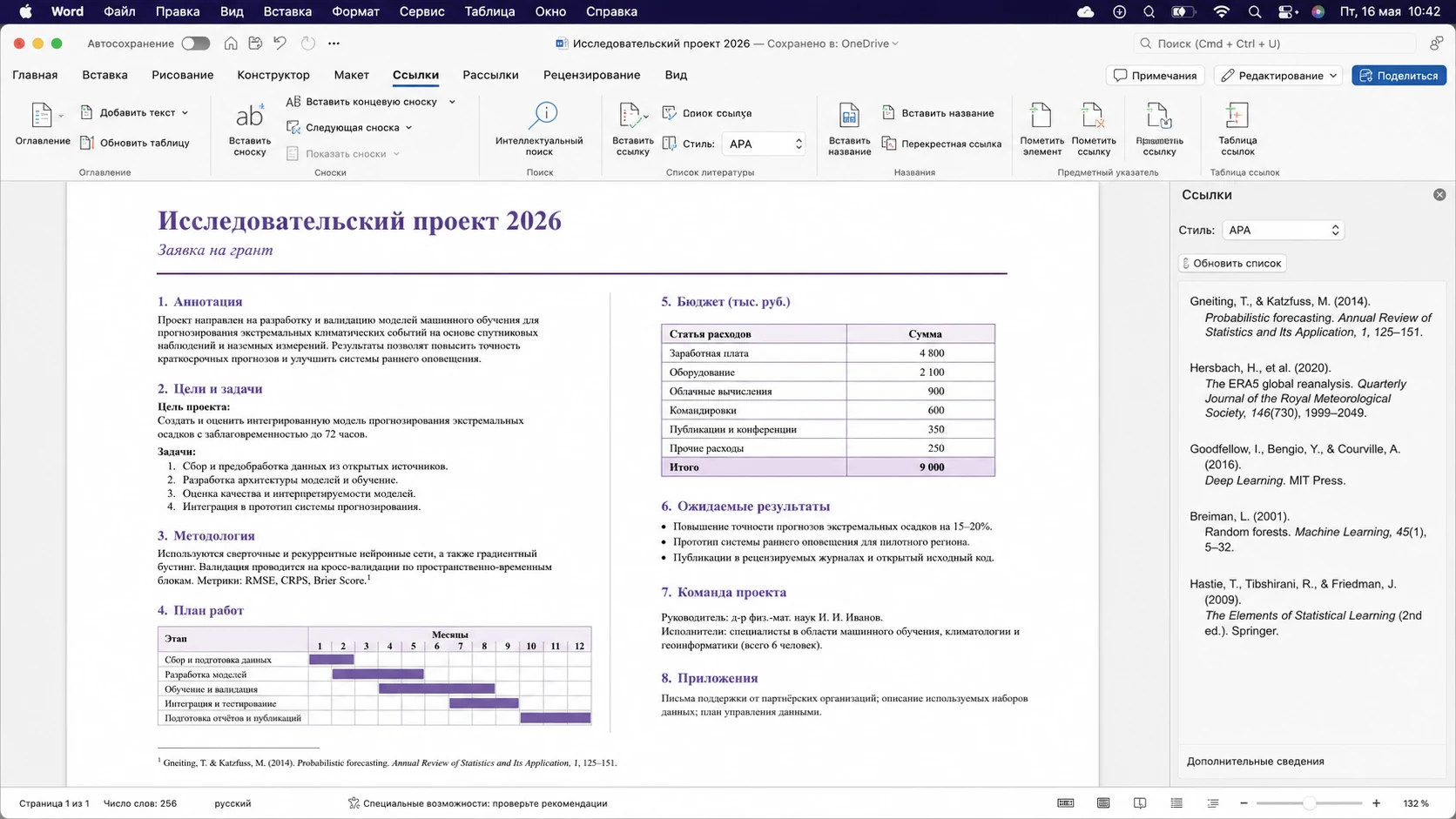Expand the Добавить текст dropdown

(185, 113)
